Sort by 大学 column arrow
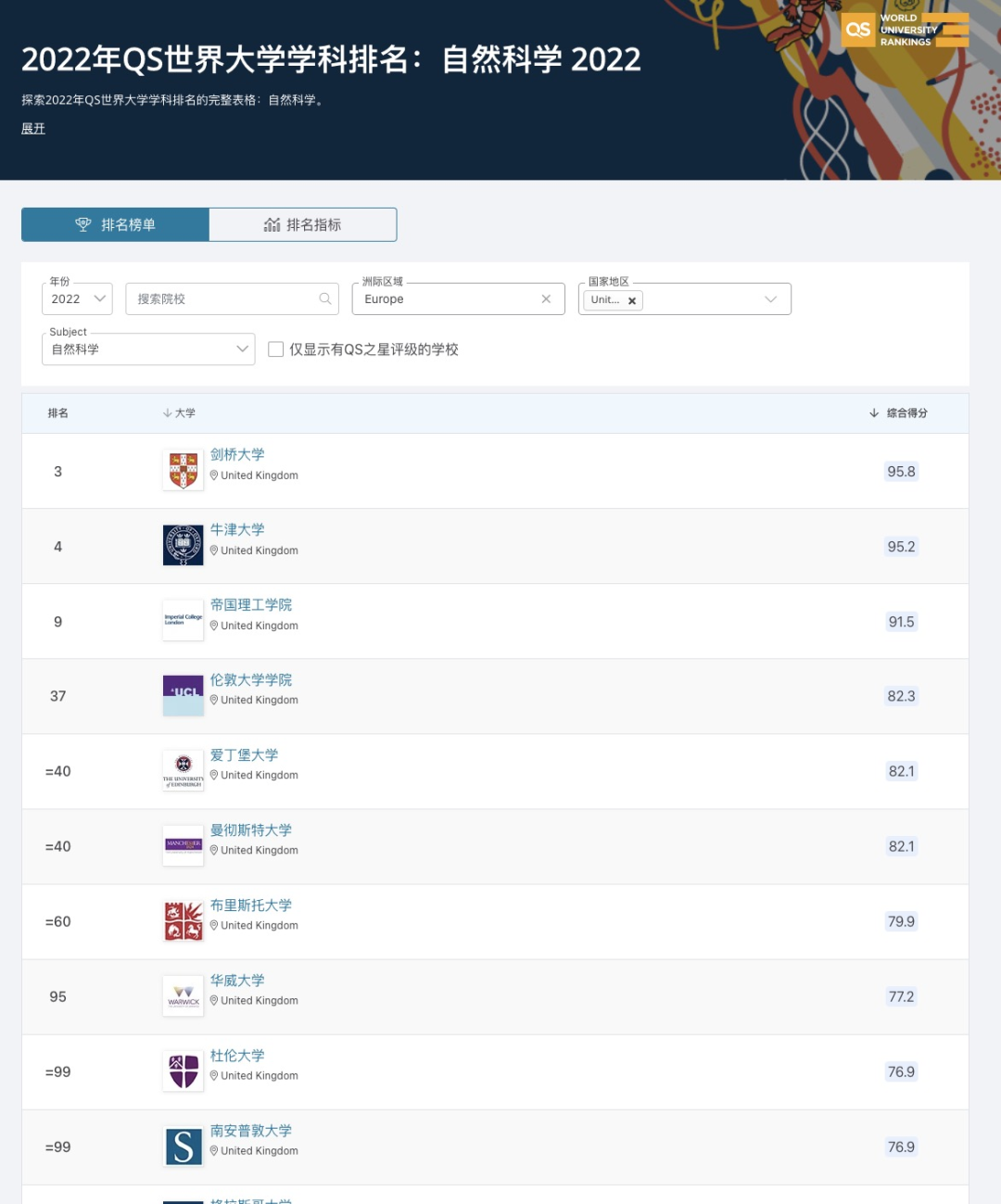 click(x=168, y=413)
